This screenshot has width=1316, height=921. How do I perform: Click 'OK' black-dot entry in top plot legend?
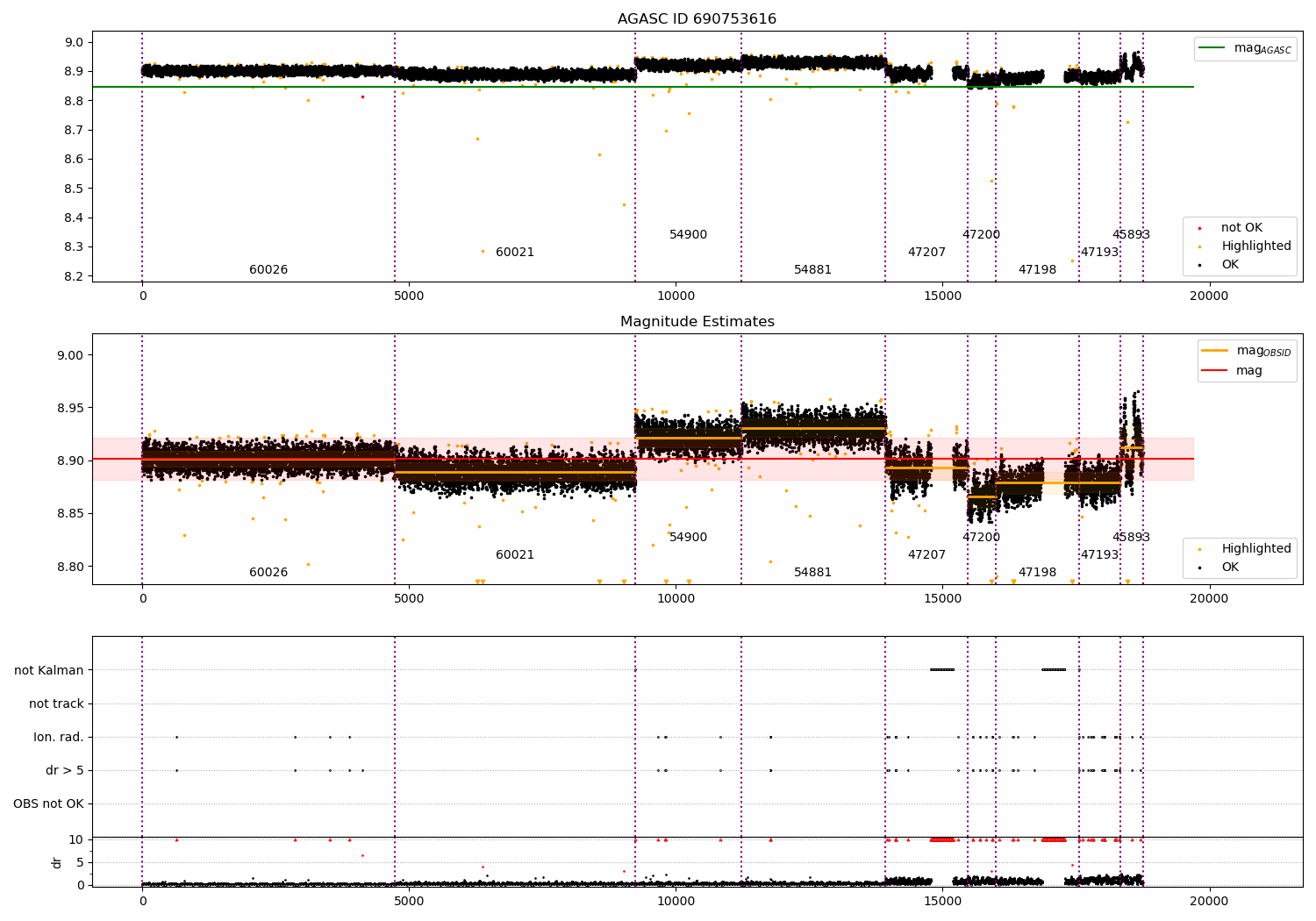pyautogui.click(x=1229, y=265)
